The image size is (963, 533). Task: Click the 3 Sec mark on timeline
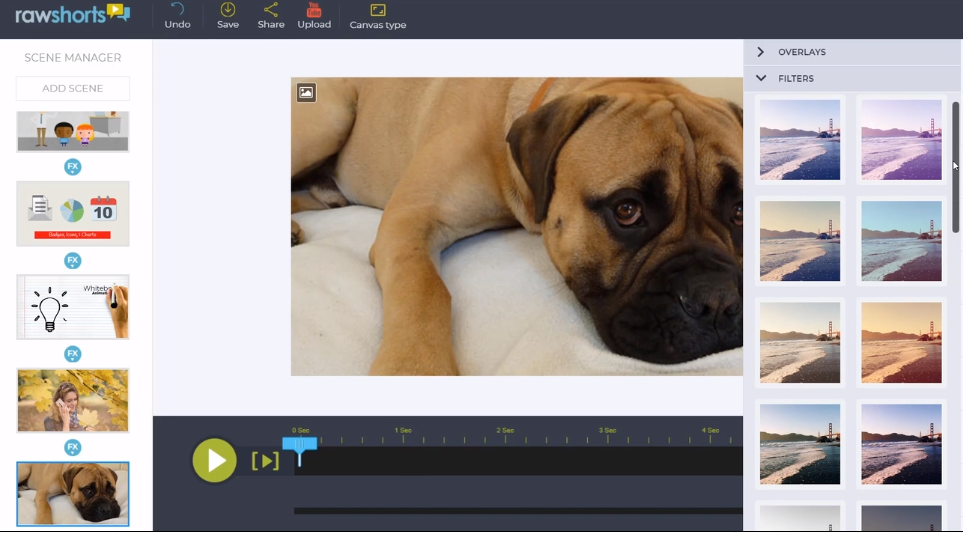click(607, 430)
